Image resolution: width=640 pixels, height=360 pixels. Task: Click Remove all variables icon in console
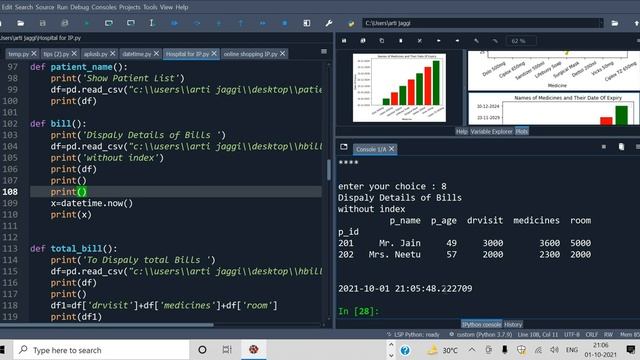tap(621, 147)
